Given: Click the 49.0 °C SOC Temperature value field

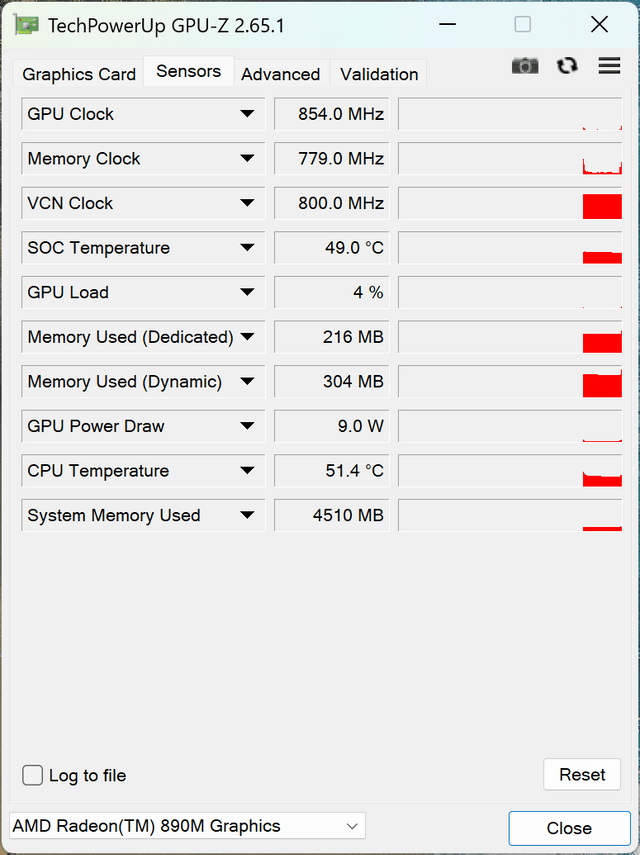Looking at the screenshot, I should coord(331,248).
